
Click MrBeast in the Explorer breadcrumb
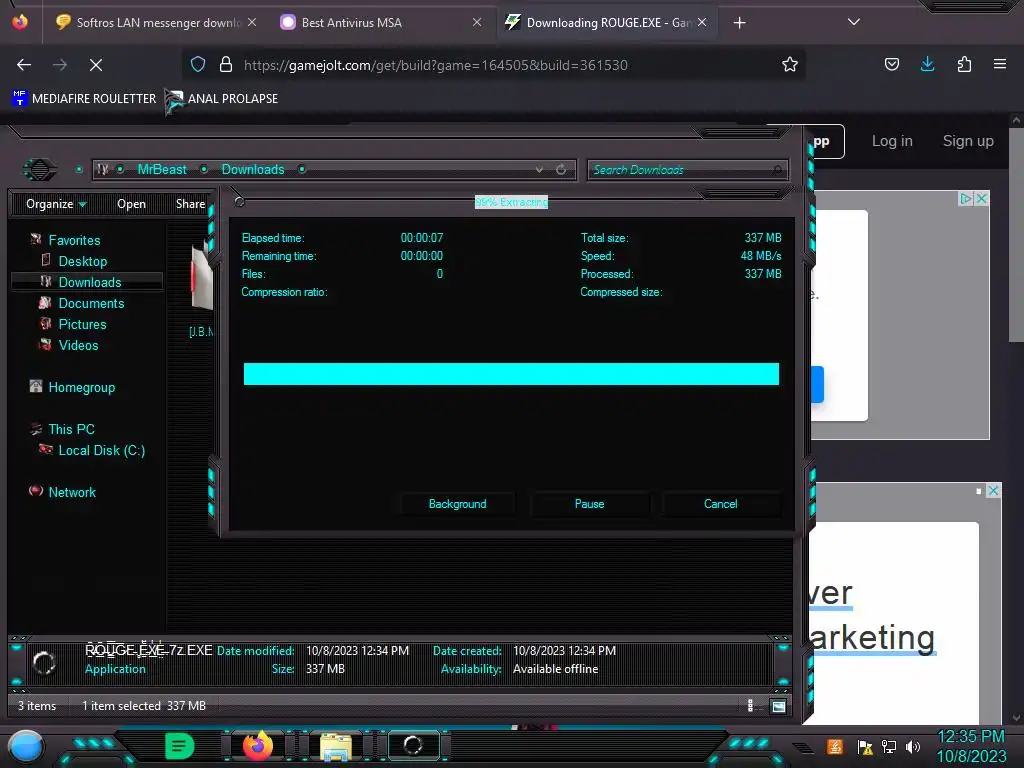[x=162, y=170]
